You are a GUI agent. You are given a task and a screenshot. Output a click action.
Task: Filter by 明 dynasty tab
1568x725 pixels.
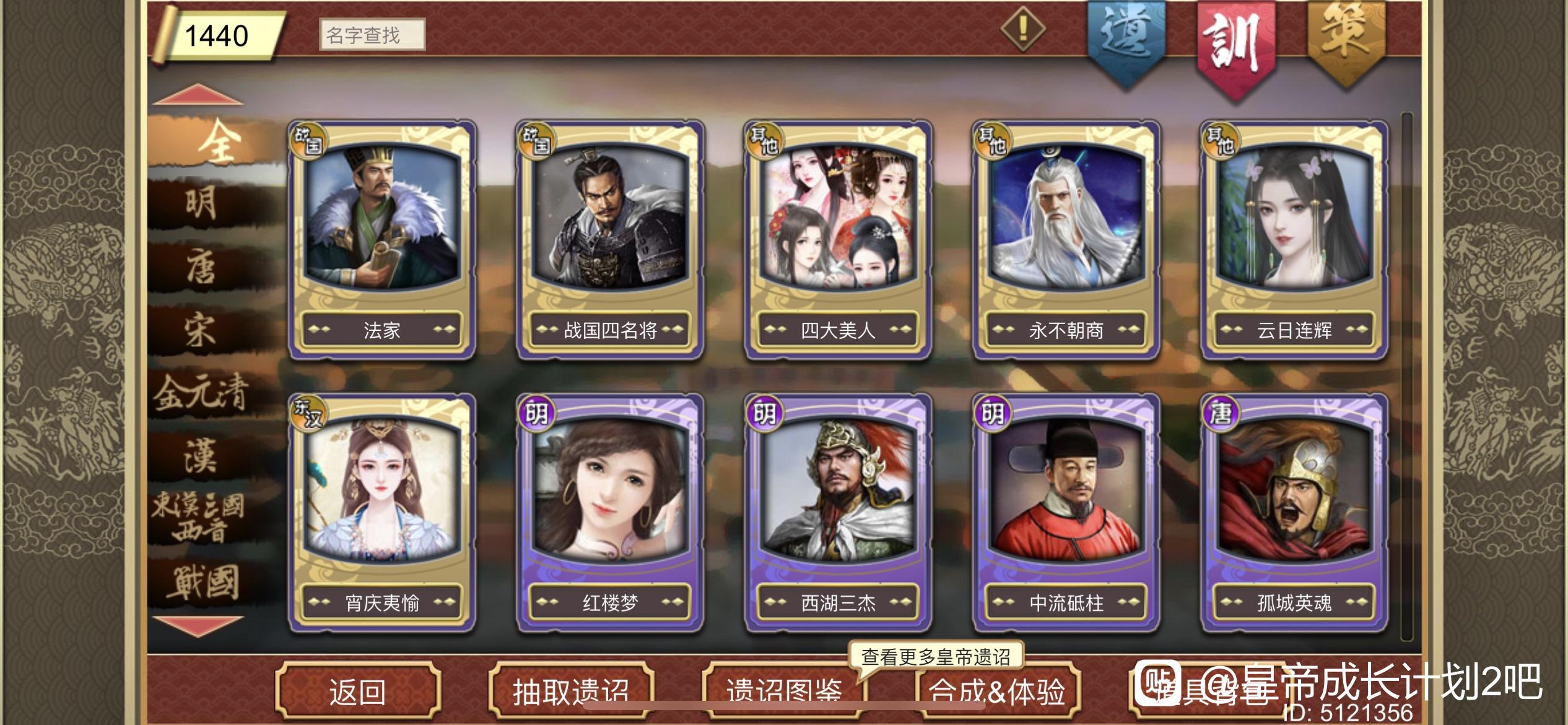(201, 203)
